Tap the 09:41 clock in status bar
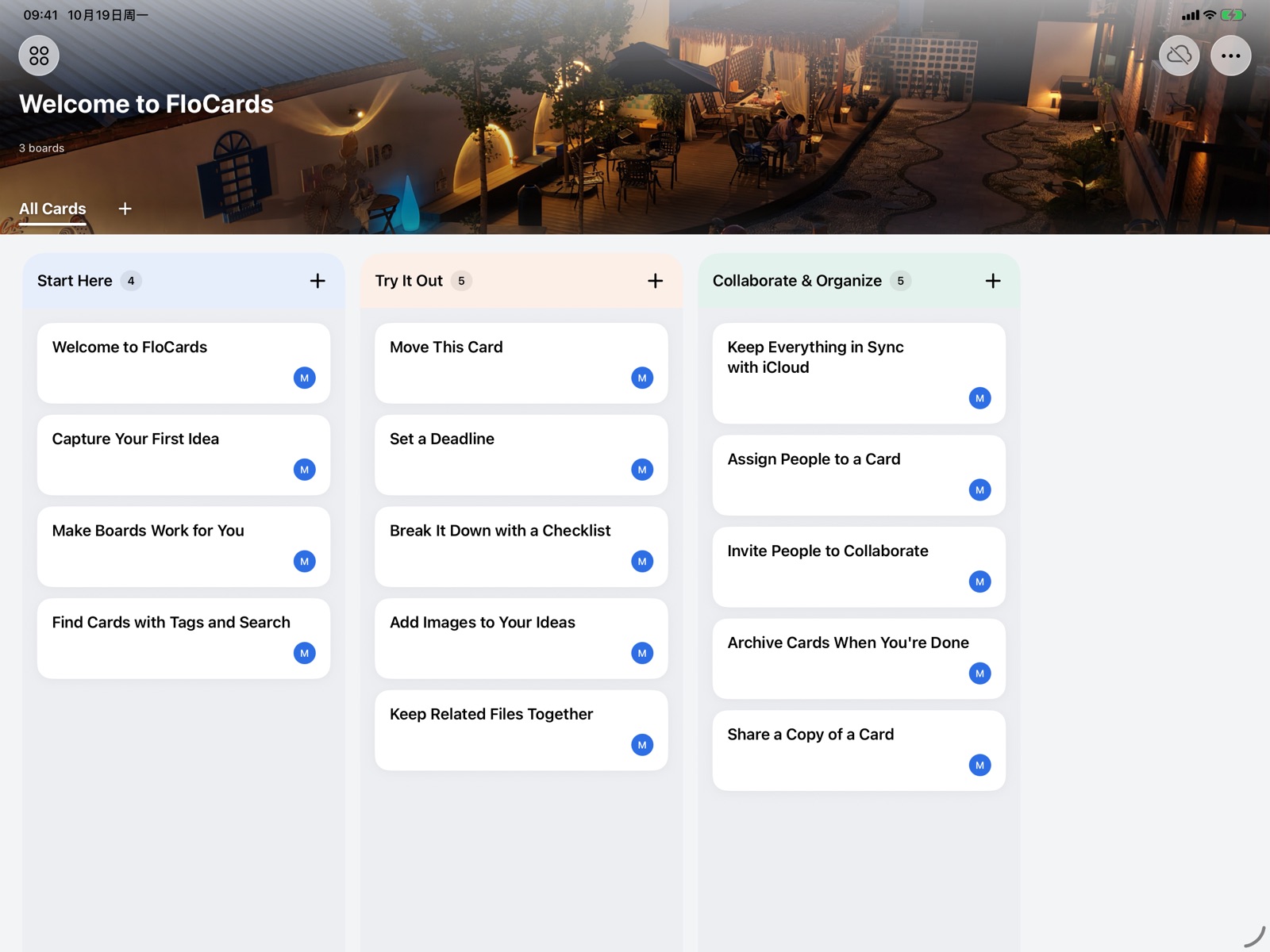 40,15
